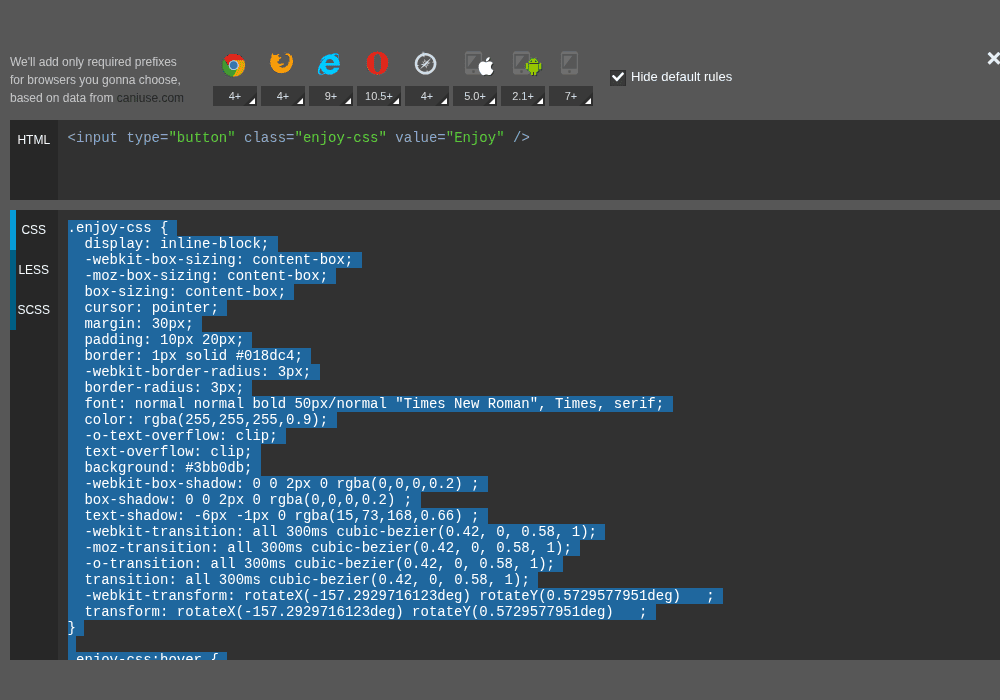Image resolution: width=1000 pixels, height=700 pixels.
Task: Click the HTML input tag code line
Action: tap(298, 137)
